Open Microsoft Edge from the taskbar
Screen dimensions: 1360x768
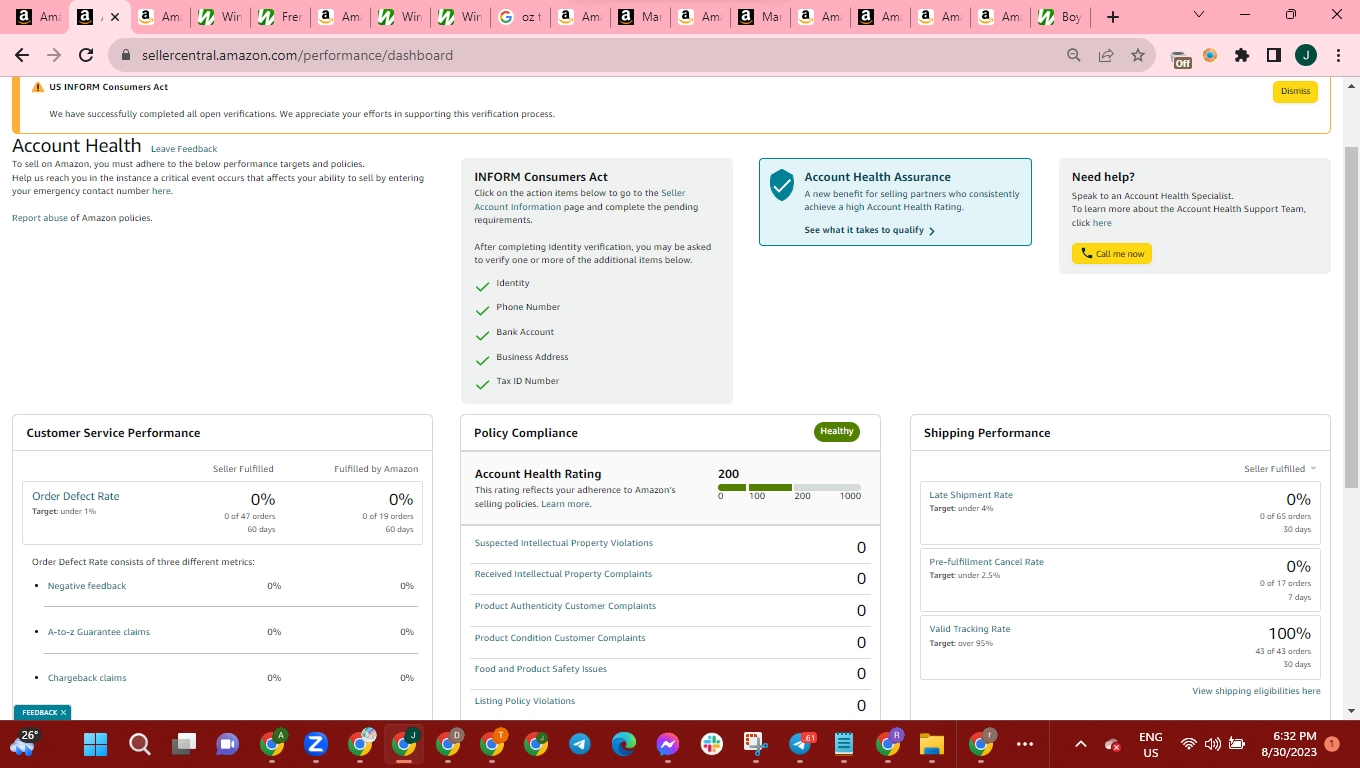624,744
